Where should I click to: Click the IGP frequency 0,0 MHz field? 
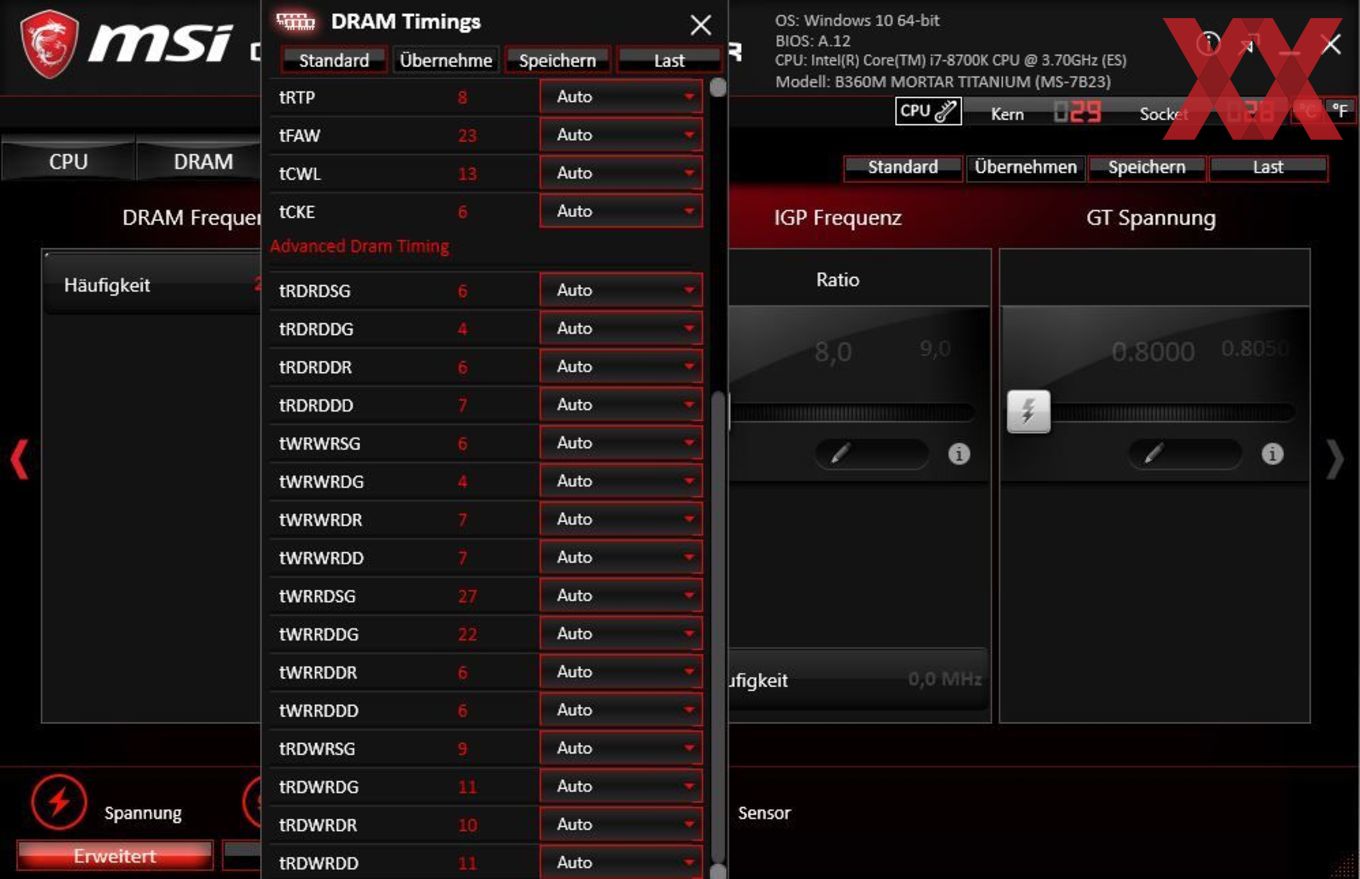(x=858, y=679)
